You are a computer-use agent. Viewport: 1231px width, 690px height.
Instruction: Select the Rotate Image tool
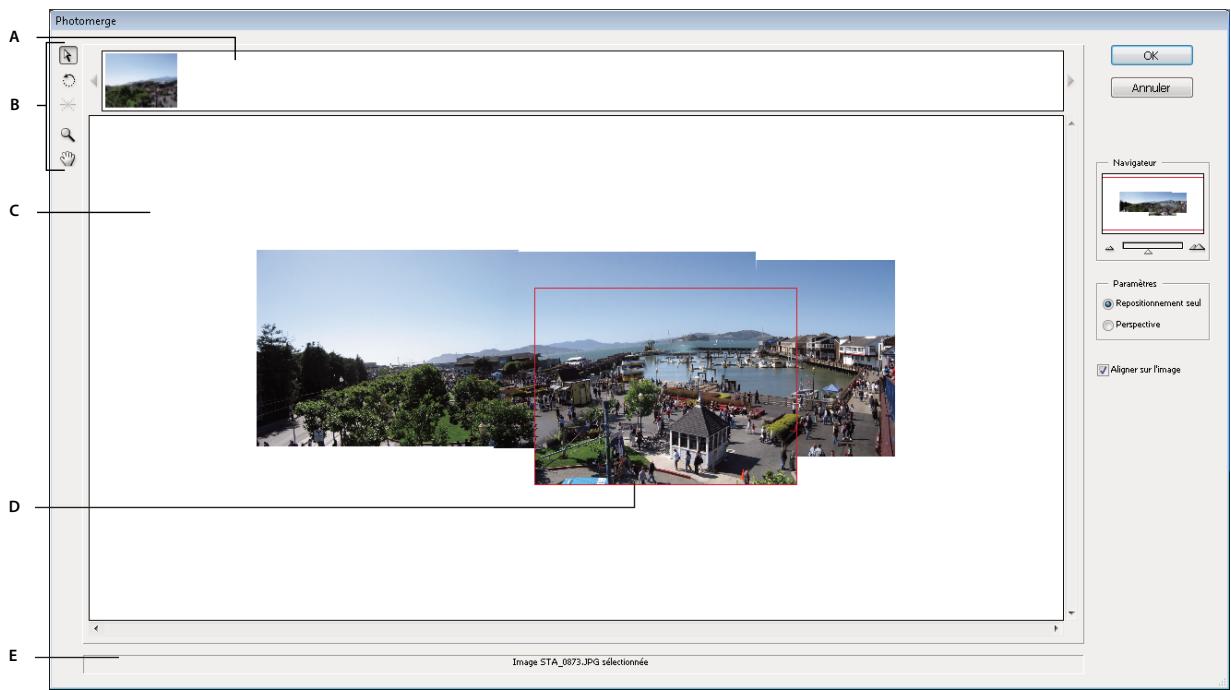tap(68, 81)
